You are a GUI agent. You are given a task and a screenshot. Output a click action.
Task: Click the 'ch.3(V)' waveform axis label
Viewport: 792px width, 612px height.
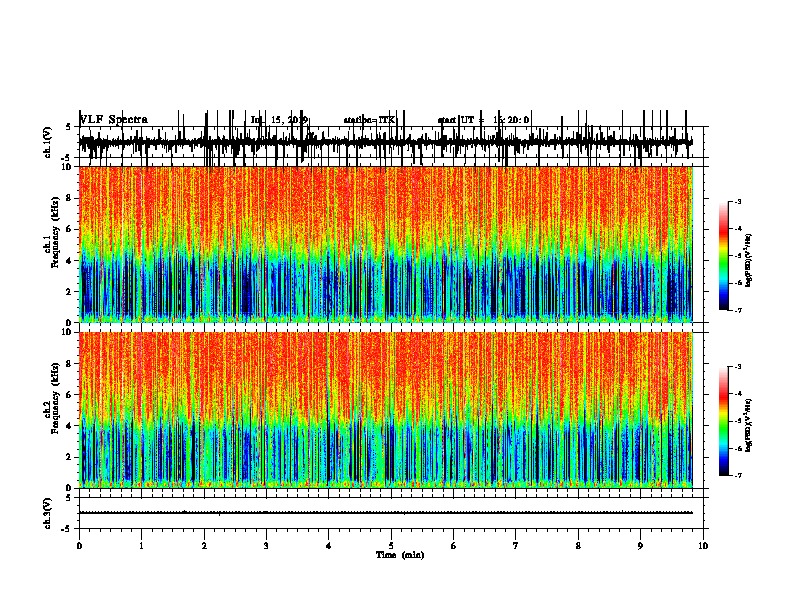coord(48,513)
